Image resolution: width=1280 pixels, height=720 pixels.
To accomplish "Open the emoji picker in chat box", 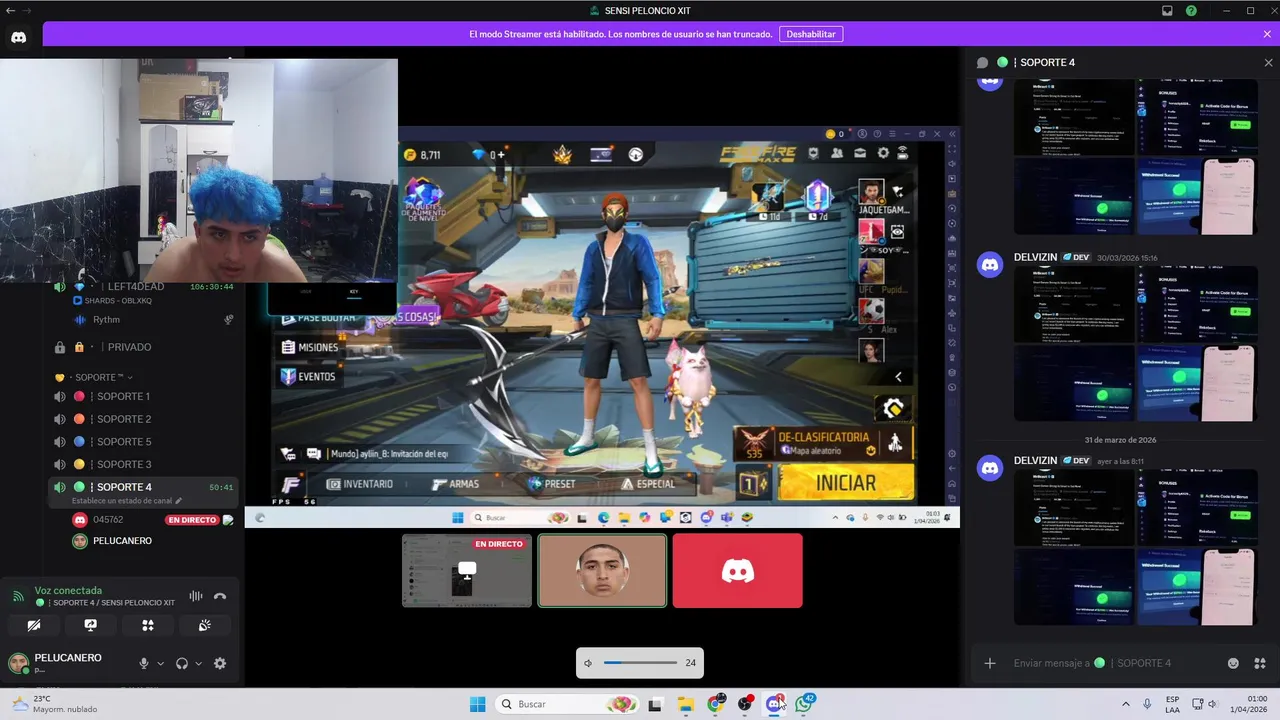I will (1233, 663).
